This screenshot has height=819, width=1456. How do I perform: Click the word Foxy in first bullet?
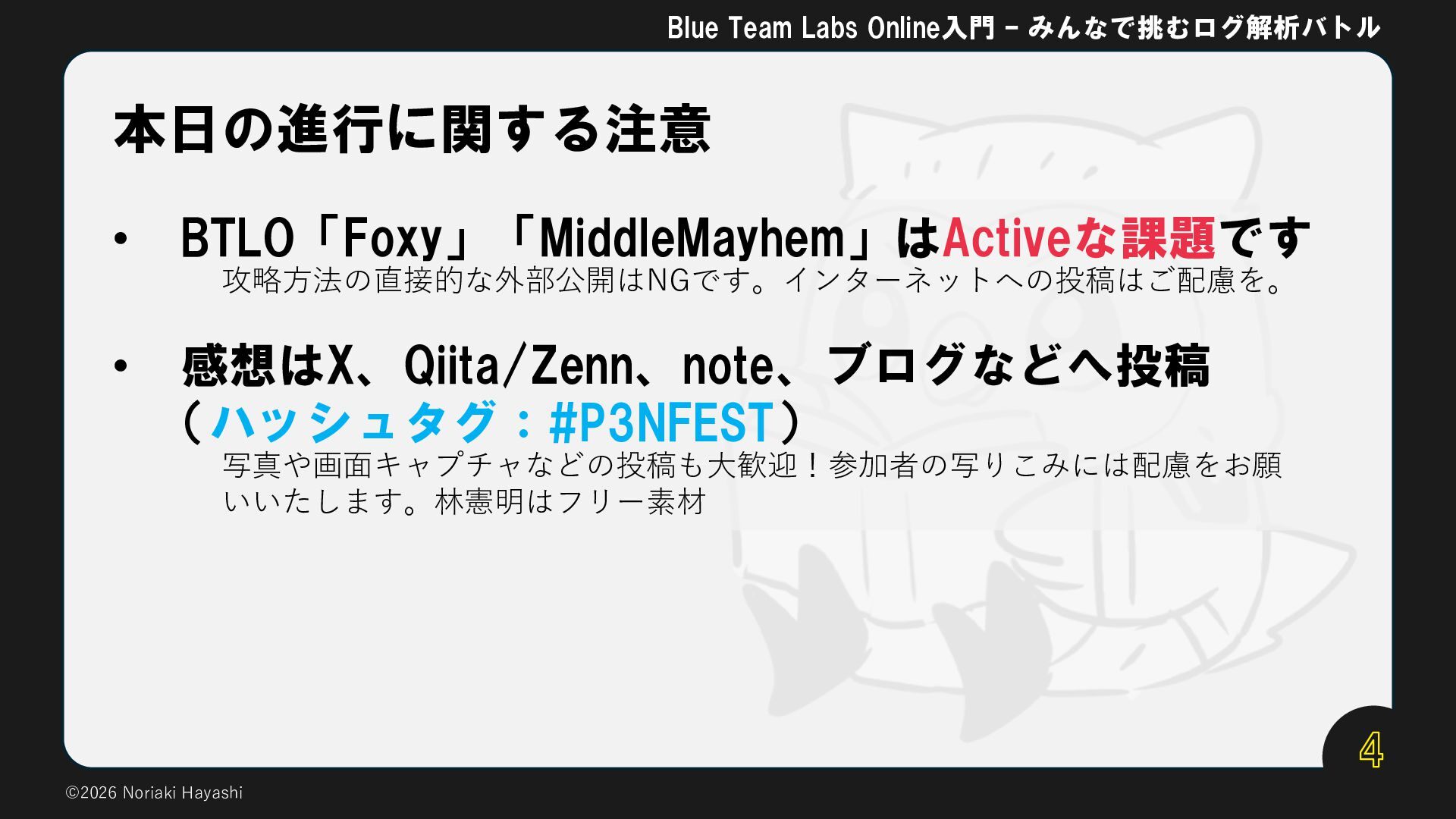pos(393,238)
